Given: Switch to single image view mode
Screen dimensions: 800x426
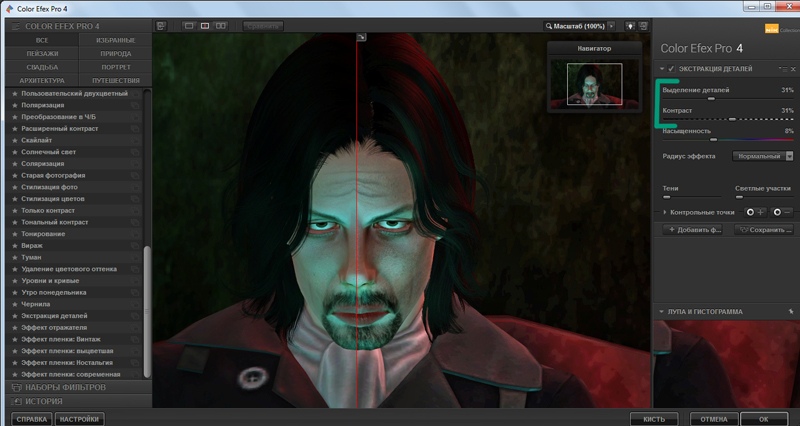Looking at the screenshot, I should click(189, 26).
